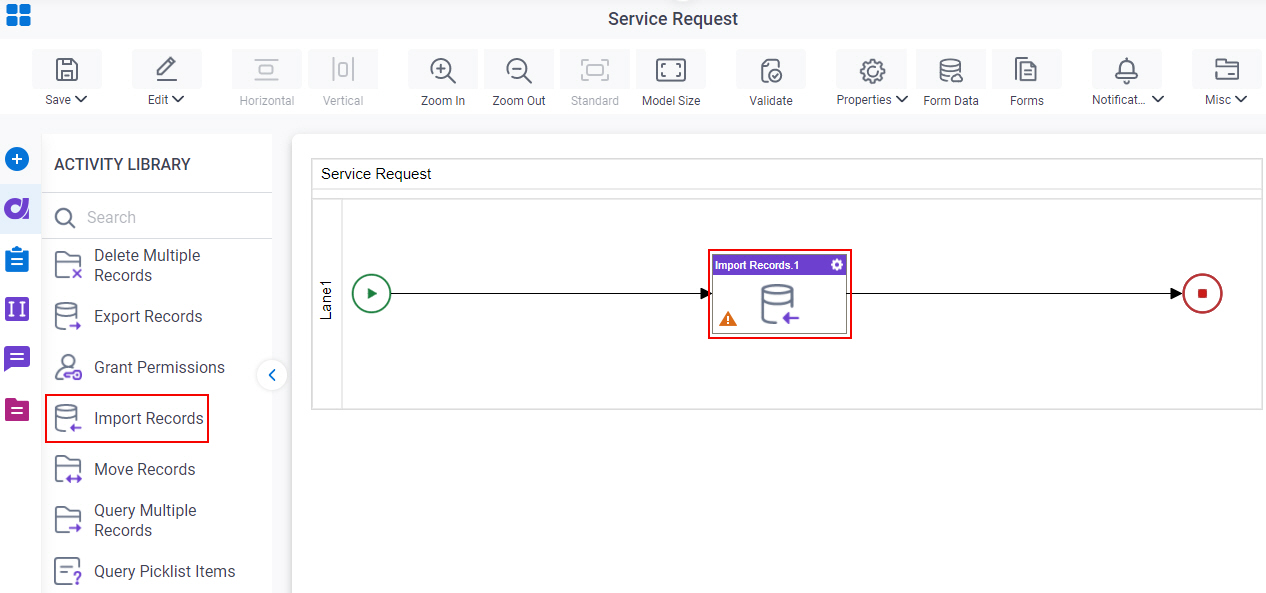This screenshot has height=593, width=1266.
Task: Click the Service Request page title
Action: (x=673, y=19)
